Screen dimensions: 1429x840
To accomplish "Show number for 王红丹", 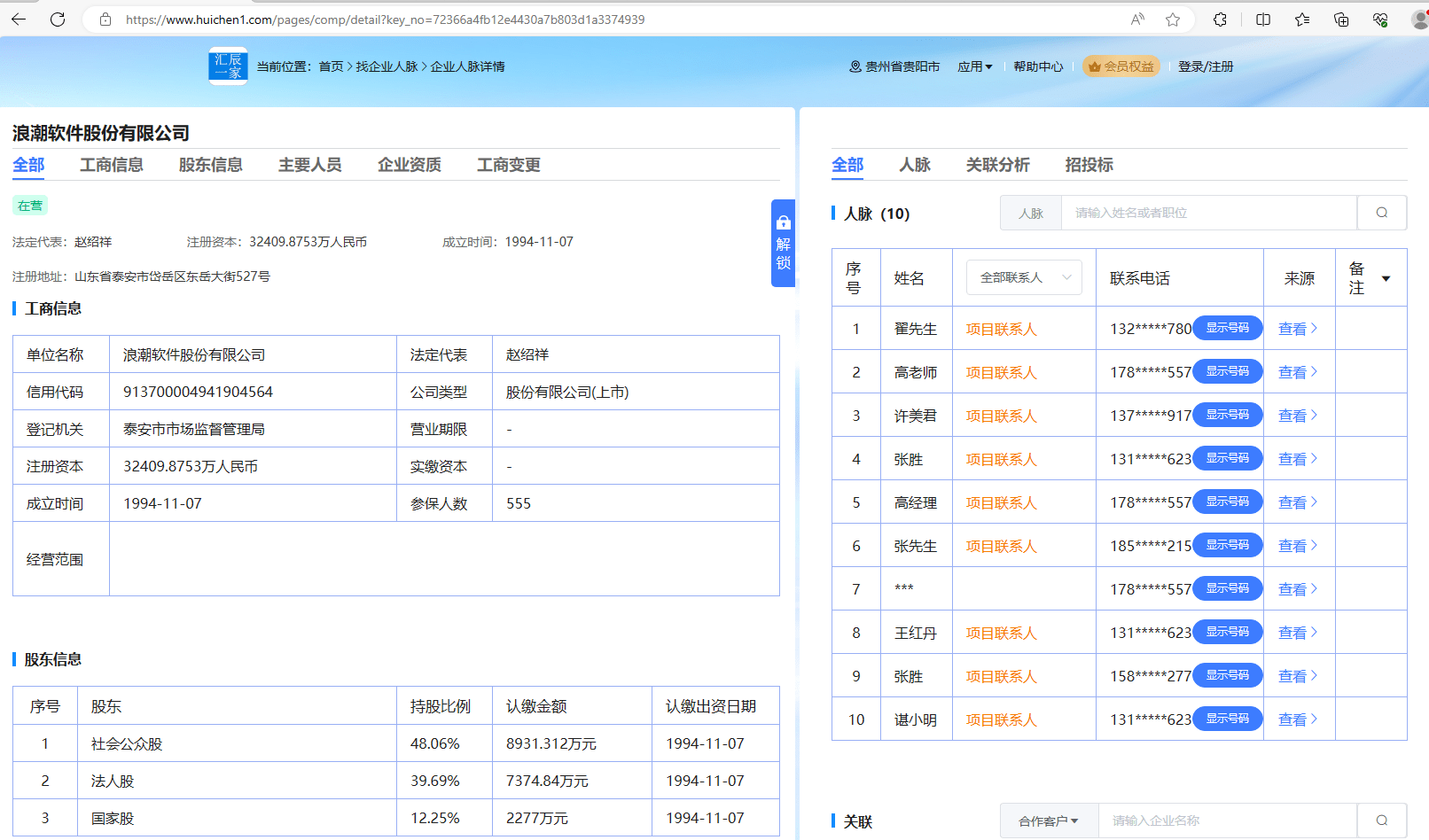I will point(1228,632).
